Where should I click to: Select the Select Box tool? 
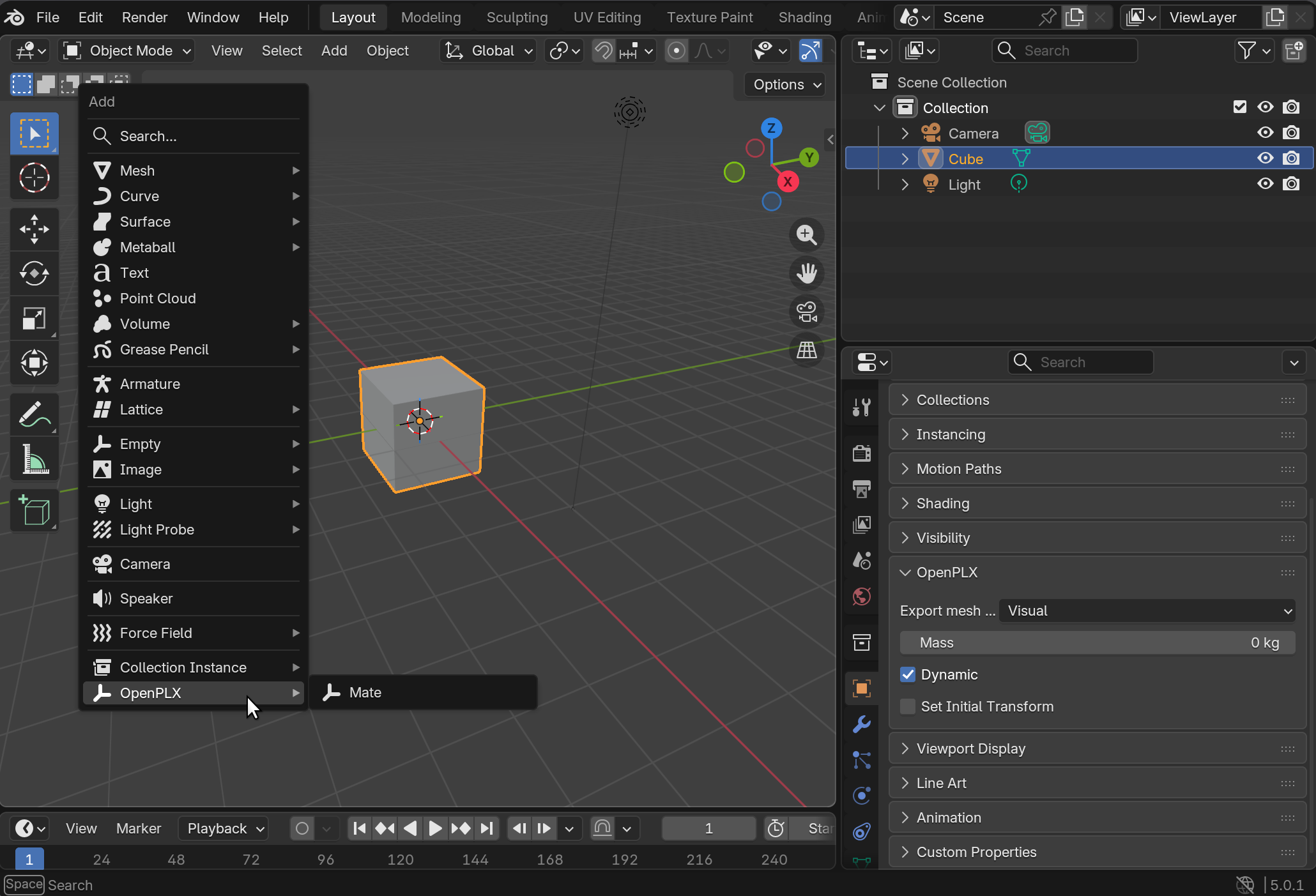click(x=34, y=133)
